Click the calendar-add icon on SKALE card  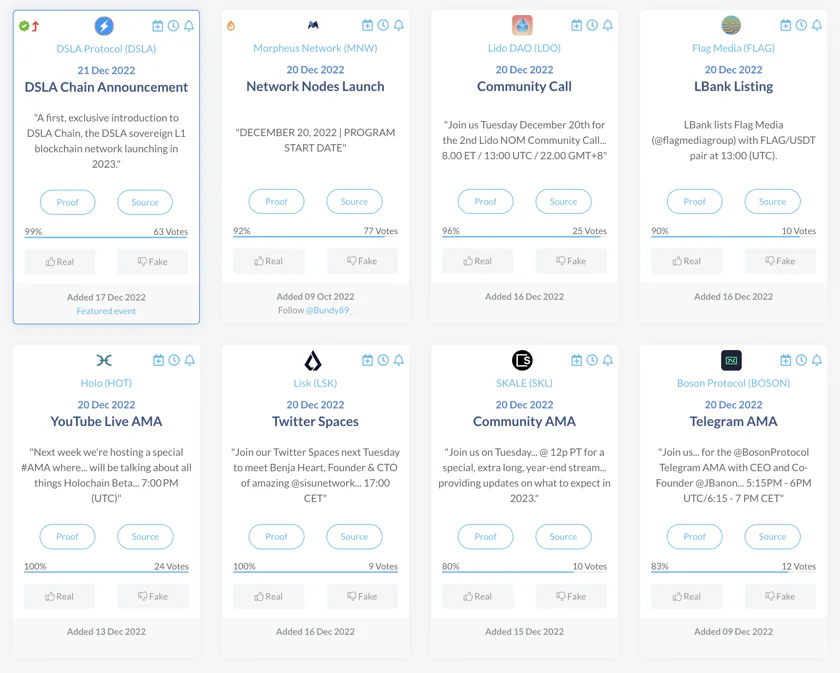[x=576, y=360]
